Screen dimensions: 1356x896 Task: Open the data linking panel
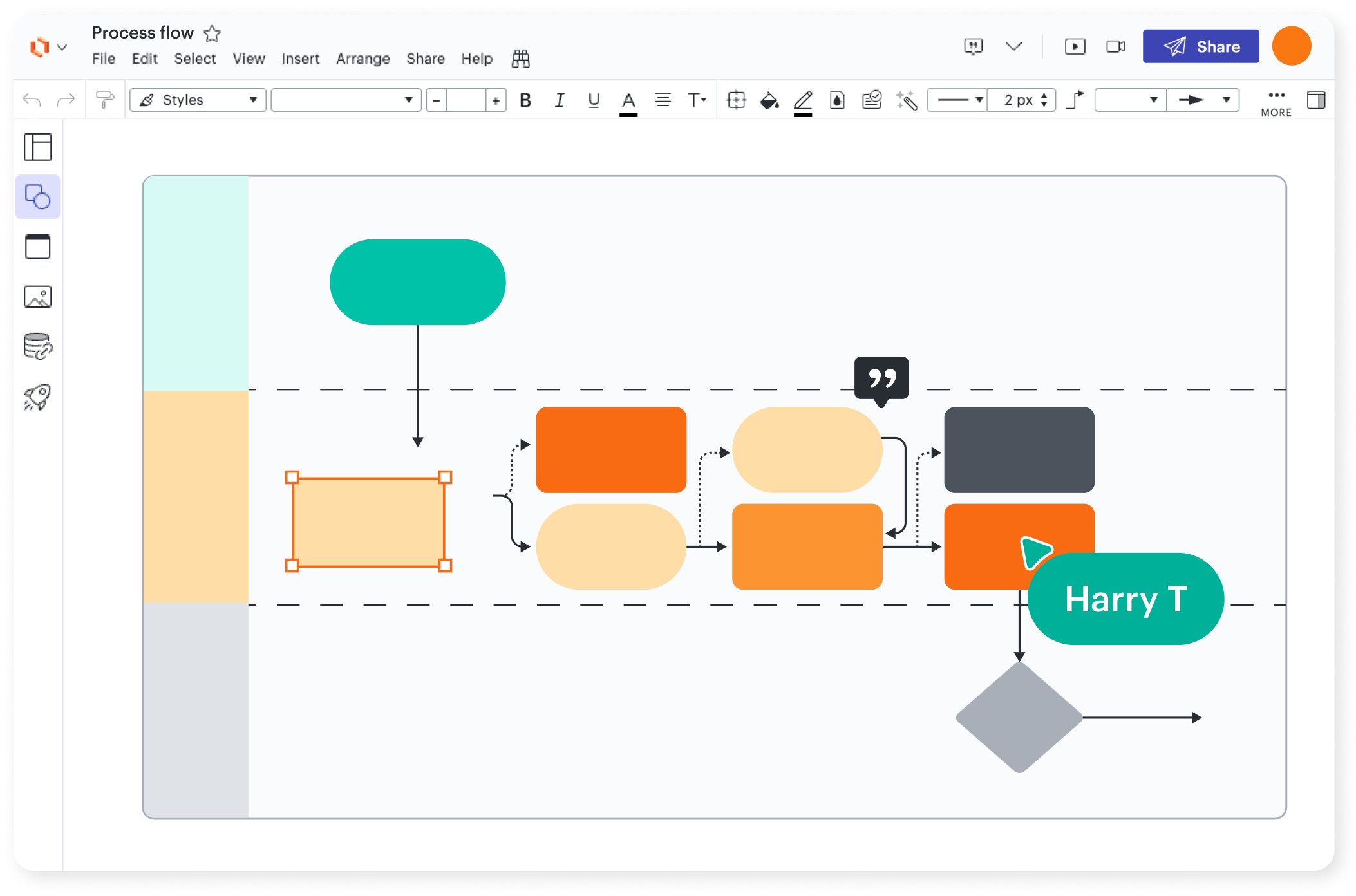tap(38, 346)
